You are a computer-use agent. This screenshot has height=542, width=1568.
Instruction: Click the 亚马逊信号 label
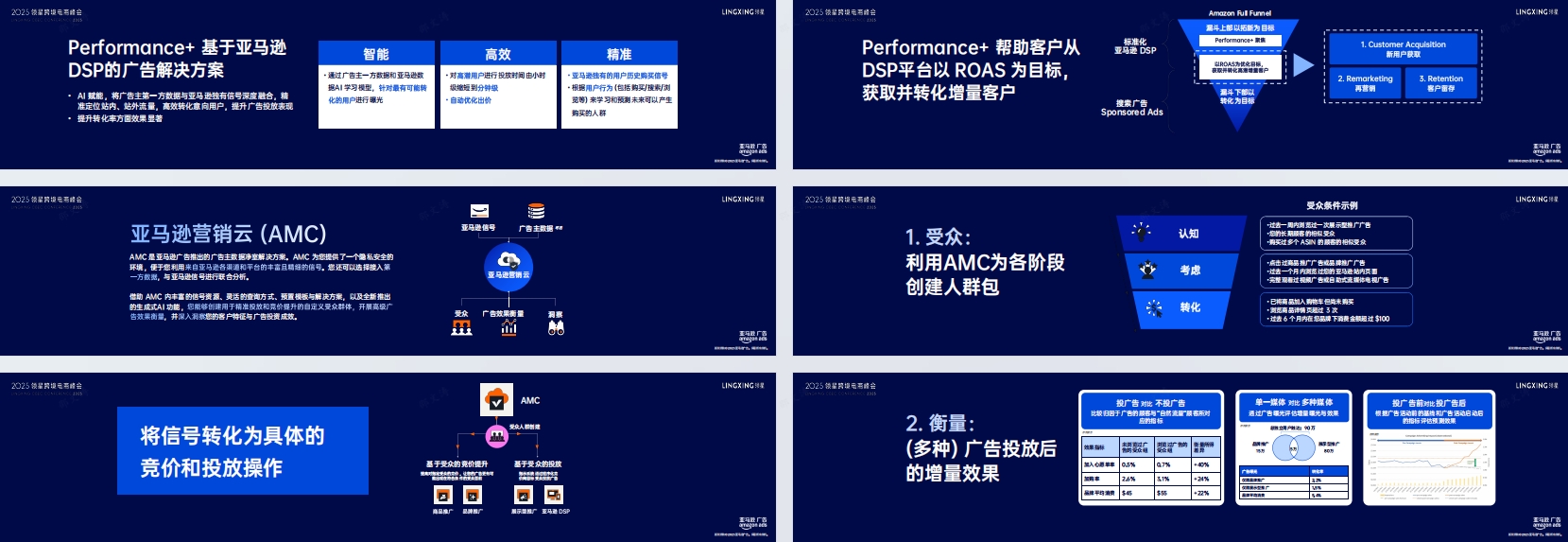tap(478, 228)
